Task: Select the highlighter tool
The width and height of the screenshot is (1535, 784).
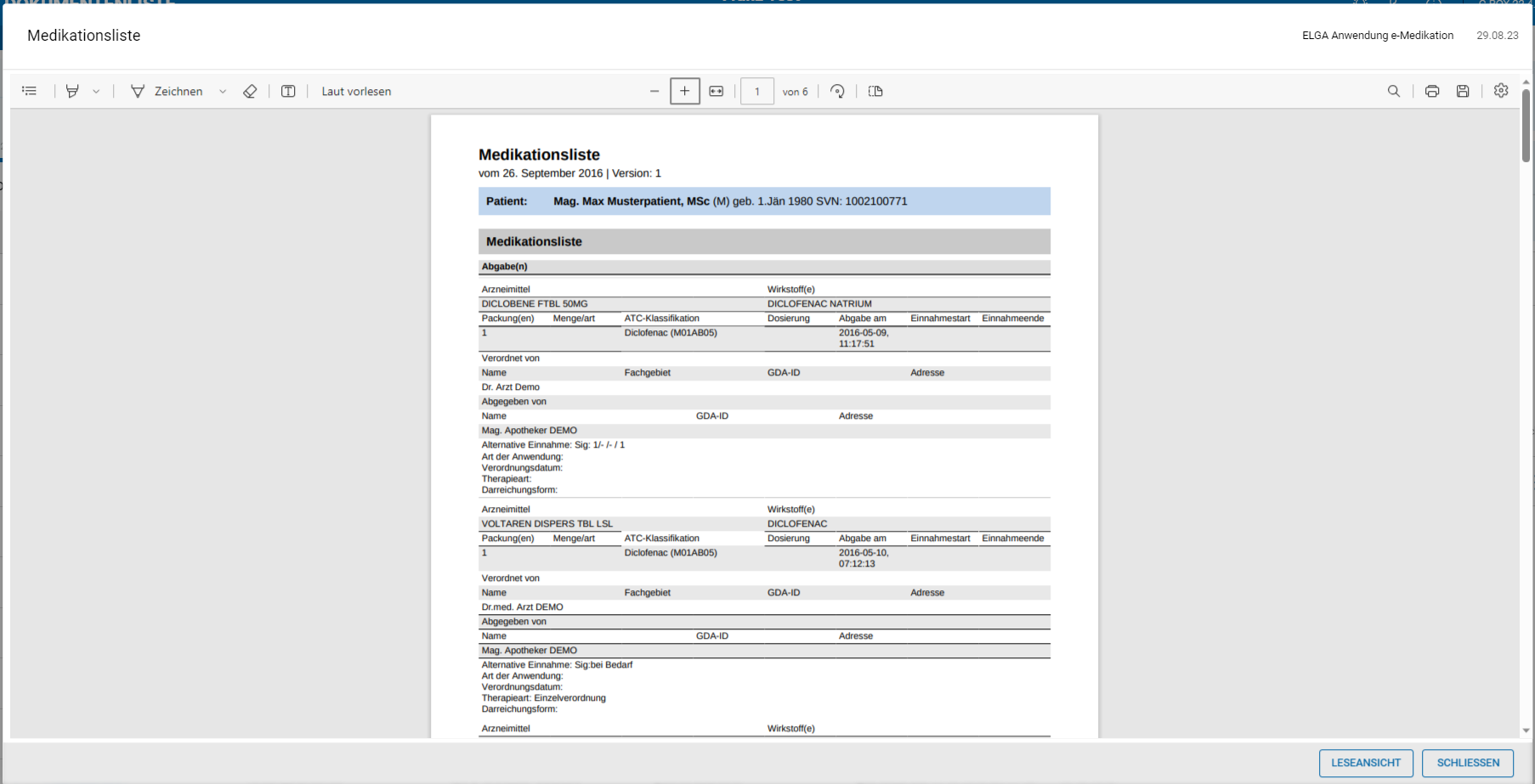Action: click(72, 91)
